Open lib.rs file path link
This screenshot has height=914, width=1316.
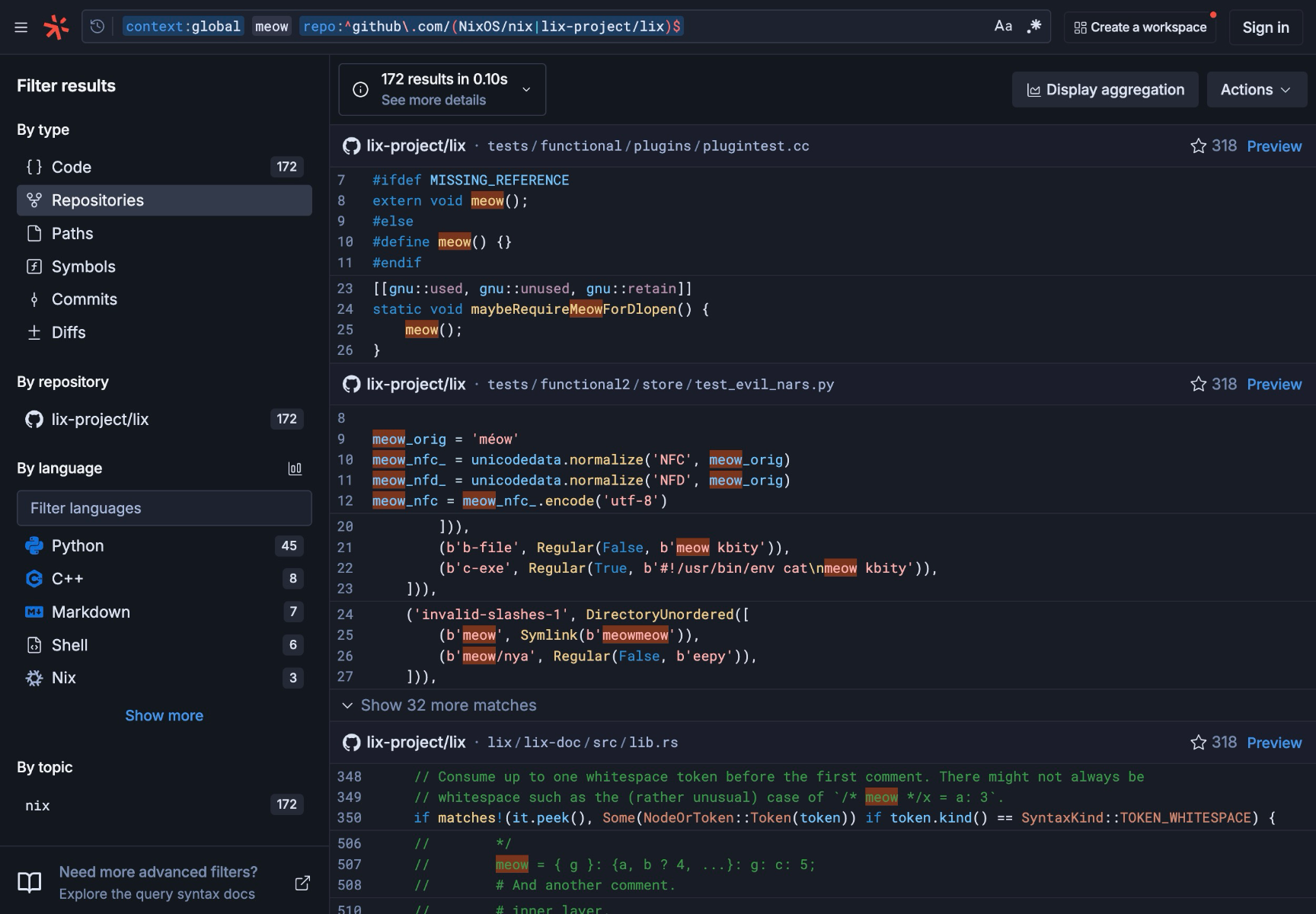[x=583, y=743]
